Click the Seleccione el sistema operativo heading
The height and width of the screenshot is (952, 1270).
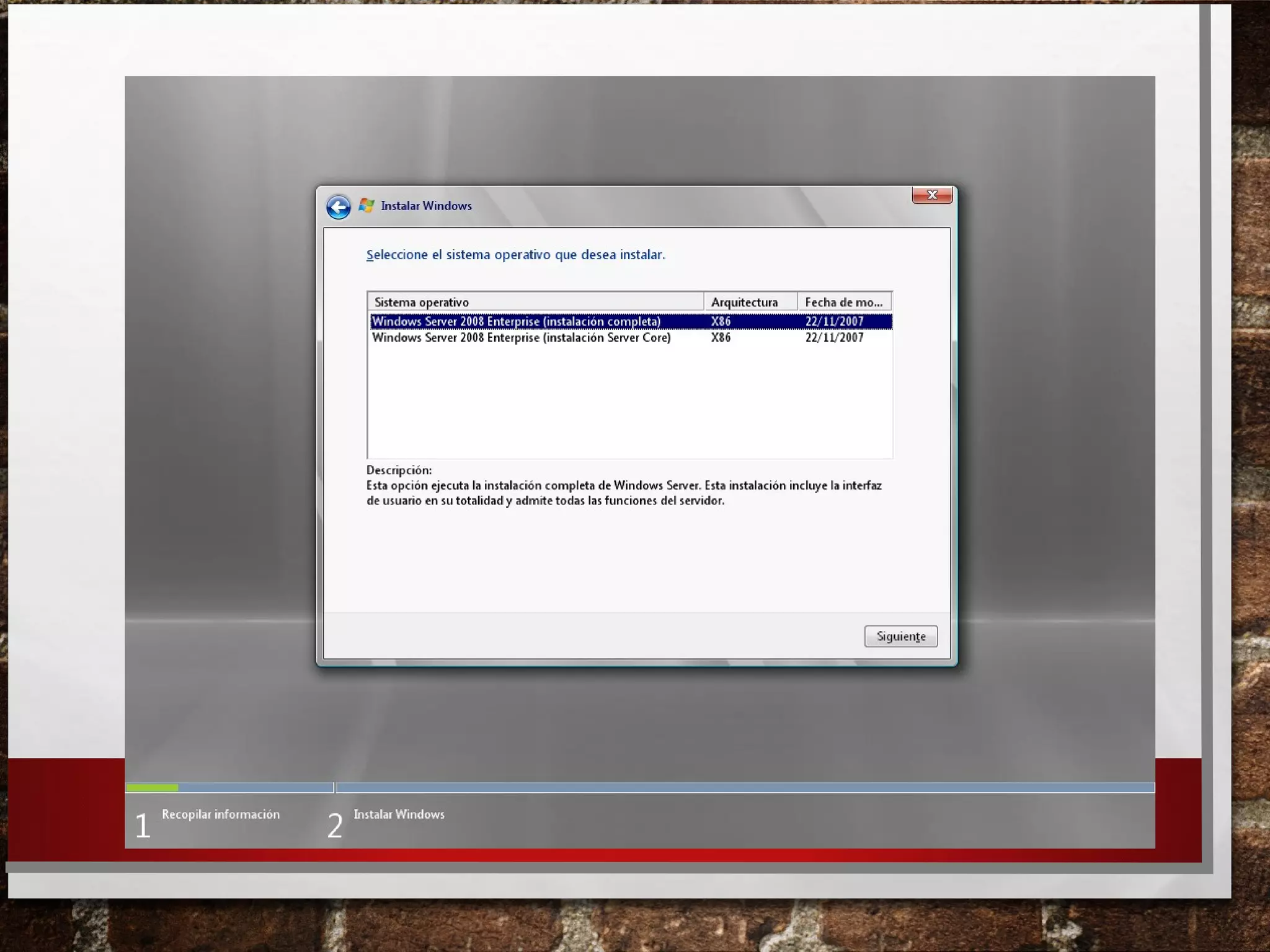(x=515, y=255)
